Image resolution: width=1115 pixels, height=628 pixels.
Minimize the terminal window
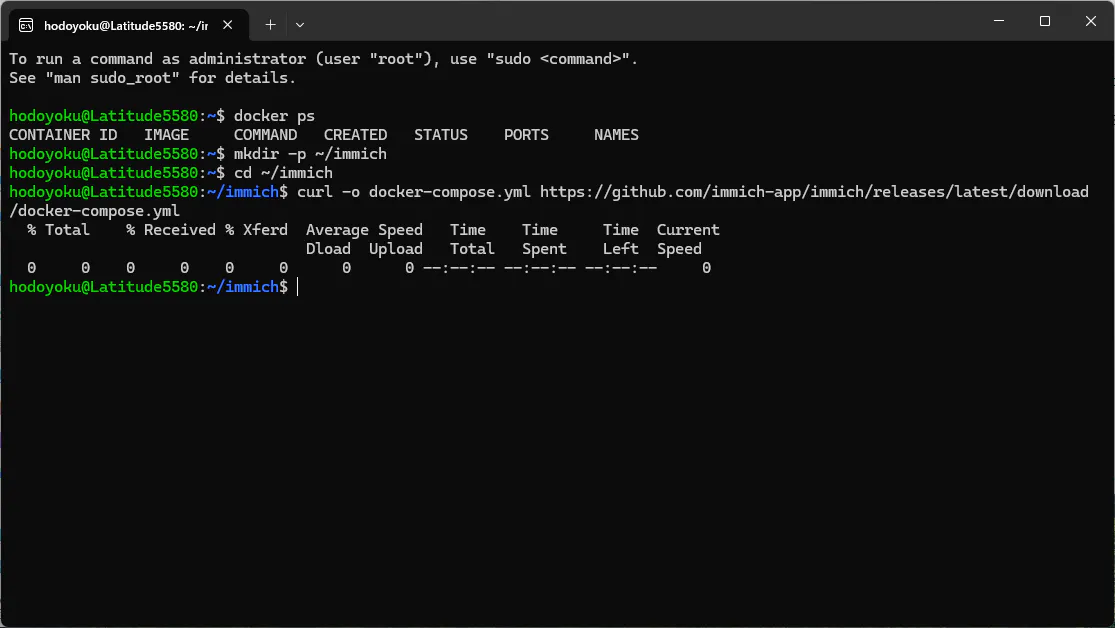[999, 21]
